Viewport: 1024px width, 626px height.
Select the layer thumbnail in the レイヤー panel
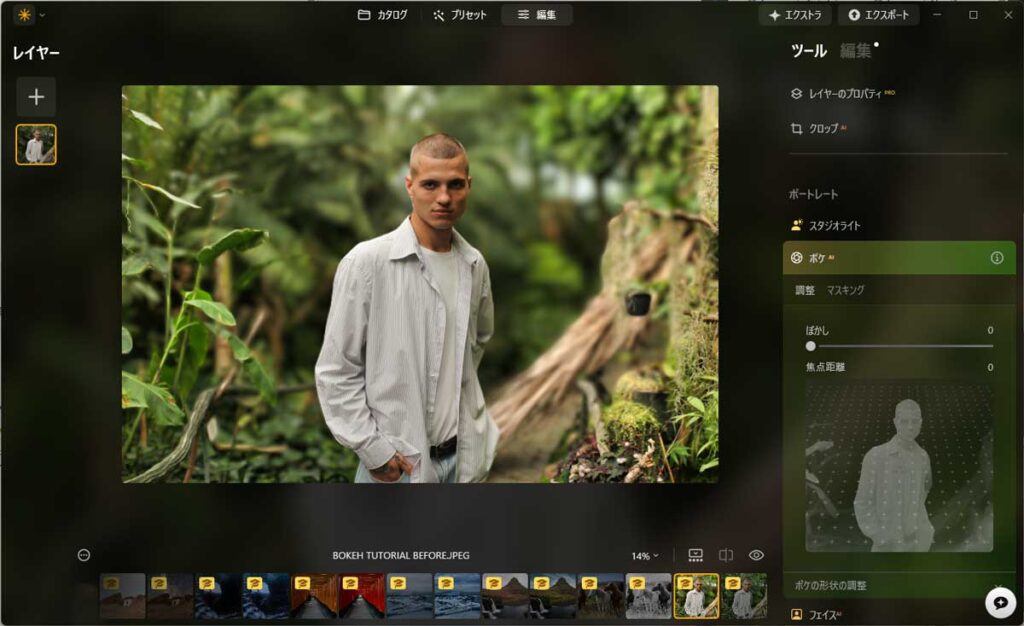(x=36, y=144)
